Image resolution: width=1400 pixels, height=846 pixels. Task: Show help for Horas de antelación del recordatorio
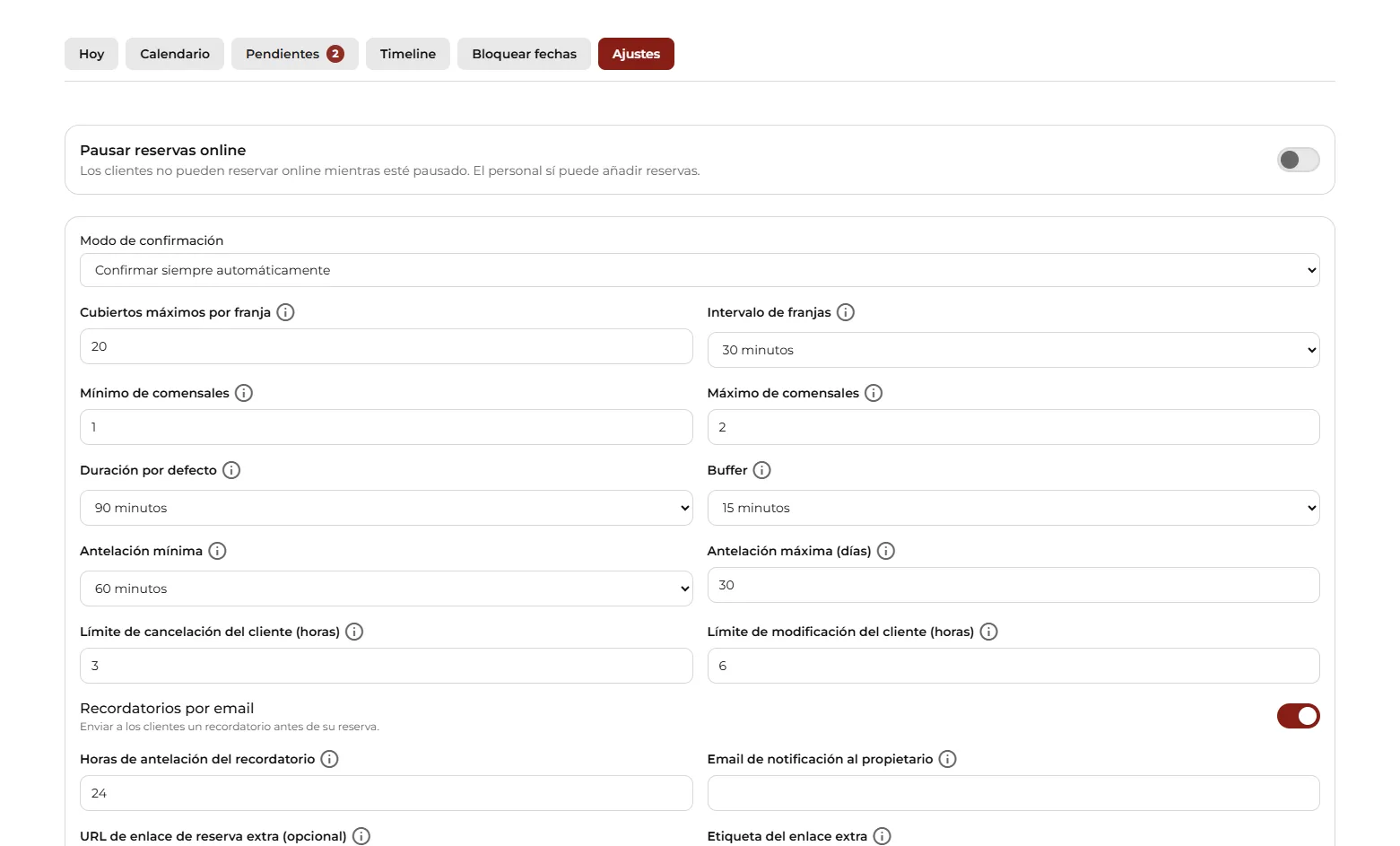click(x=330, y=759)
